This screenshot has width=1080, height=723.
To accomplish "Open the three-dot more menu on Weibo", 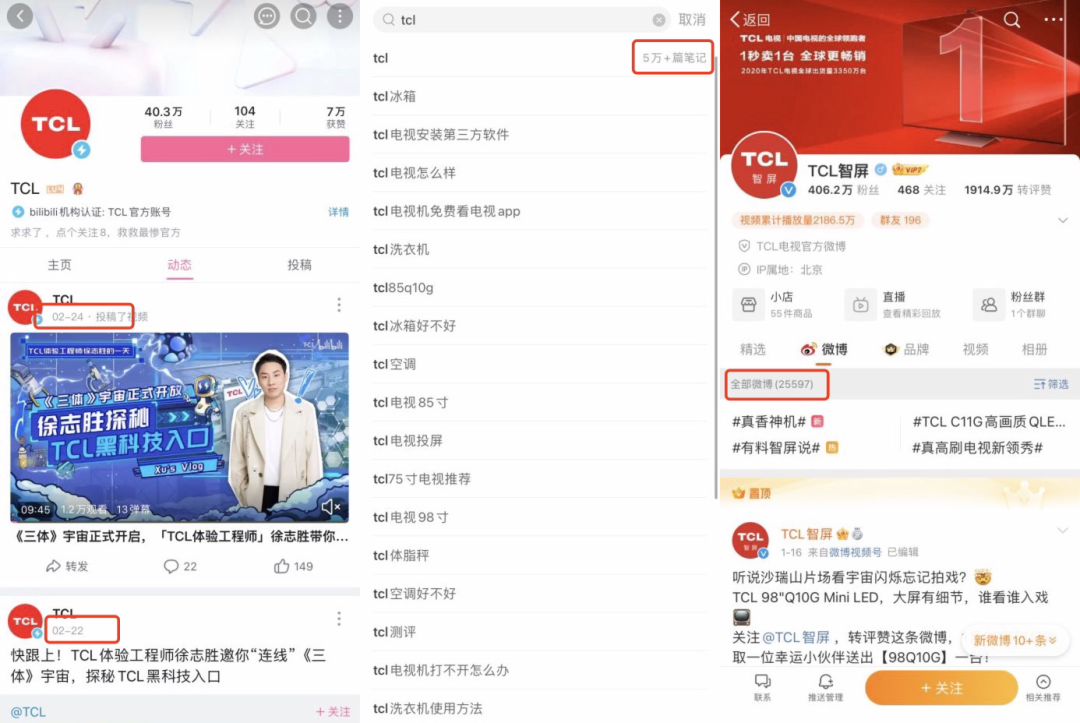I will [x=1053, y=19].
